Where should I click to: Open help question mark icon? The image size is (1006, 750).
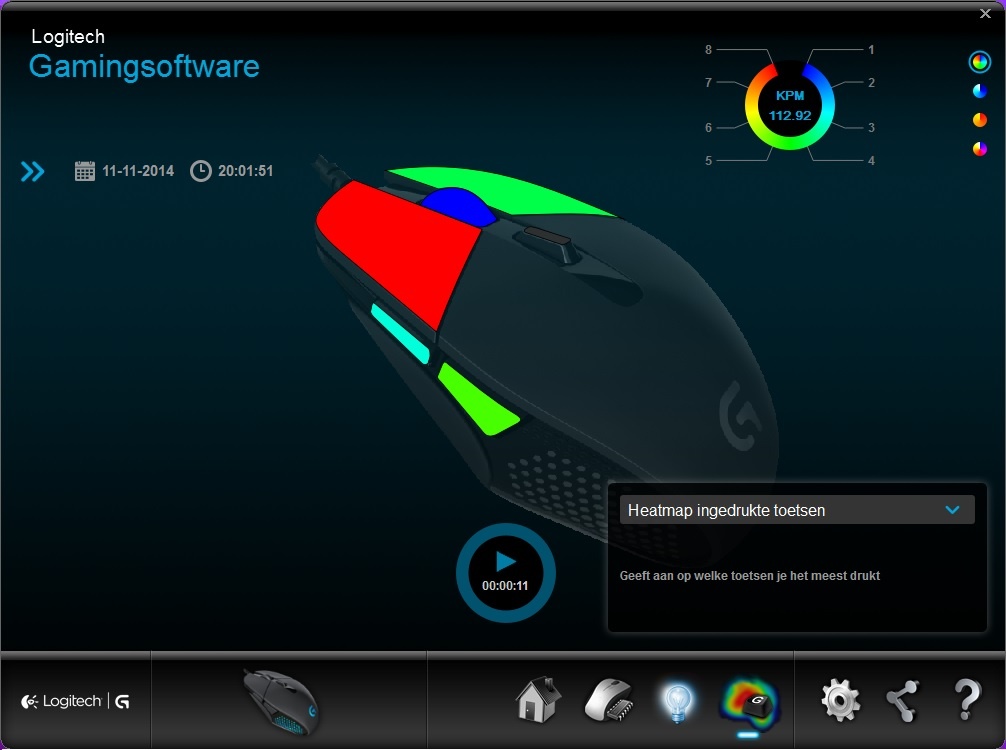967,700
